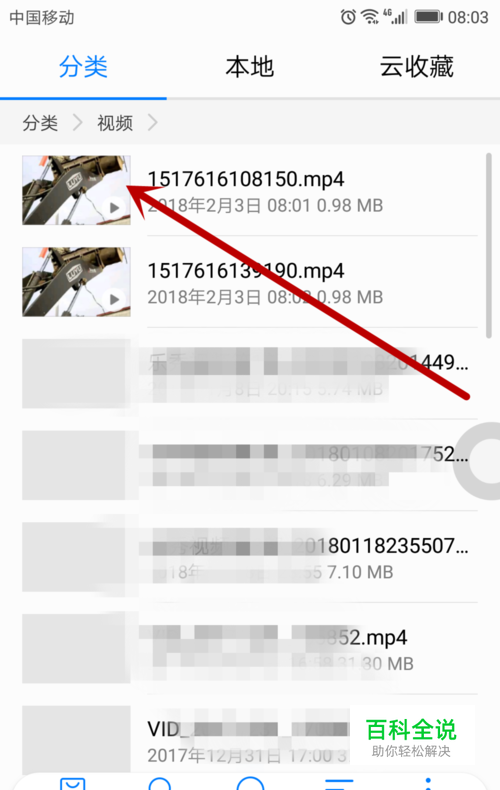Screen dimensions: 500x790
Task: Open the 1517616139190.mp4 video thumbnail
Action: [x=76, y=282]
